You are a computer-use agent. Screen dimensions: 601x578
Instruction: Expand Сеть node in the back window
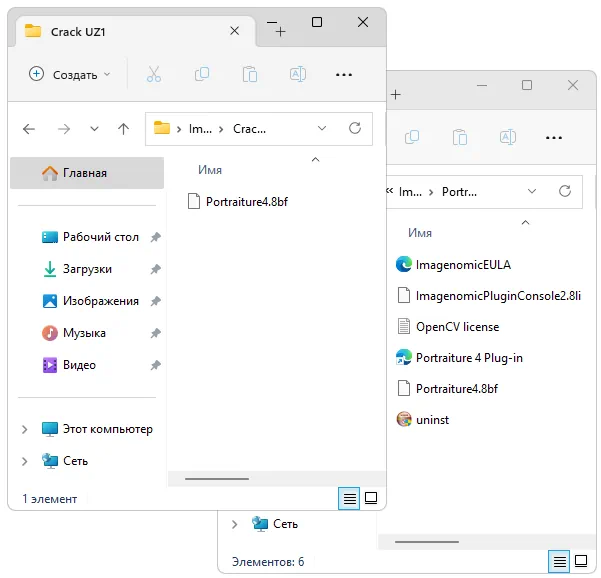[235, 524]
